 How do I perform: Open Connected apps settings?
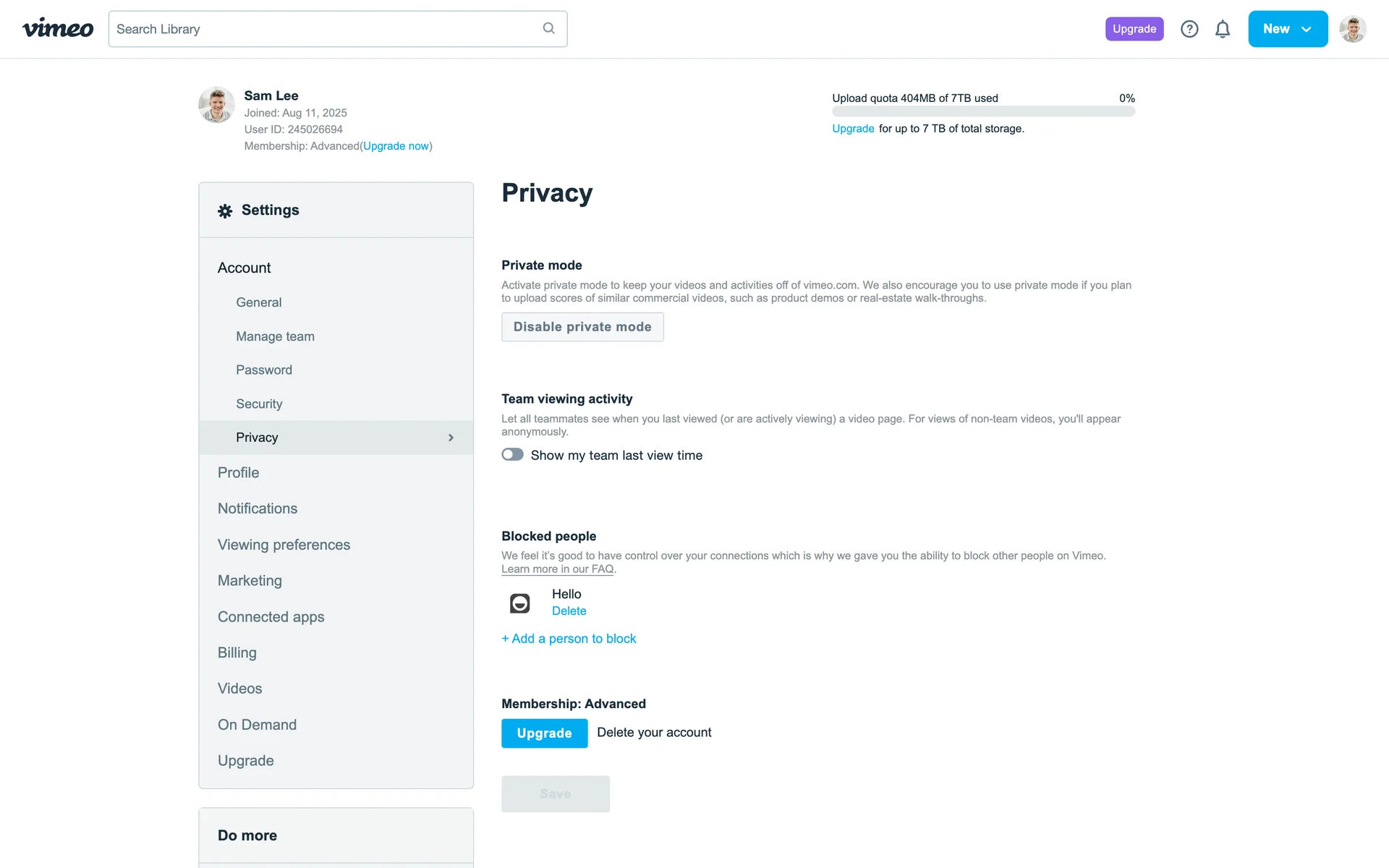click(271, 617)
